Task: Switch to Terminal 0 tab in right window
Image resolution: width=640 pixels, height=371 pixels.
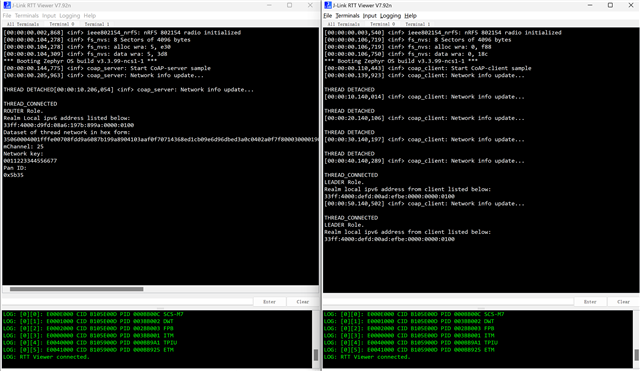Action: click(382, 24)
